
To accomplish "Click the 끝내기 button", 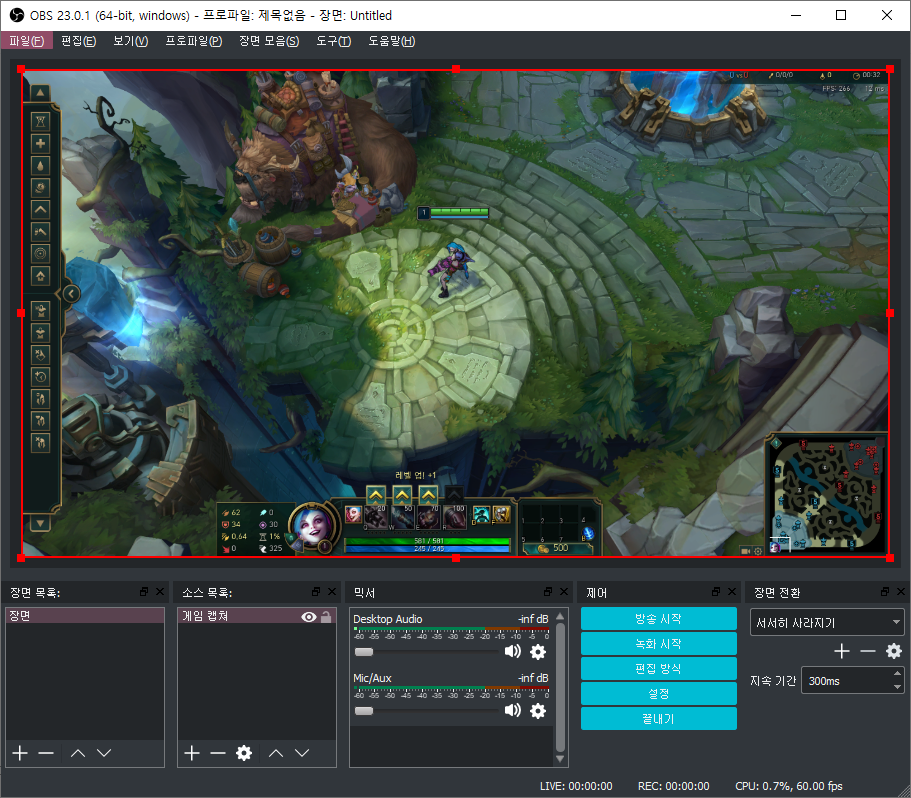I will click(x=658, y=718).
